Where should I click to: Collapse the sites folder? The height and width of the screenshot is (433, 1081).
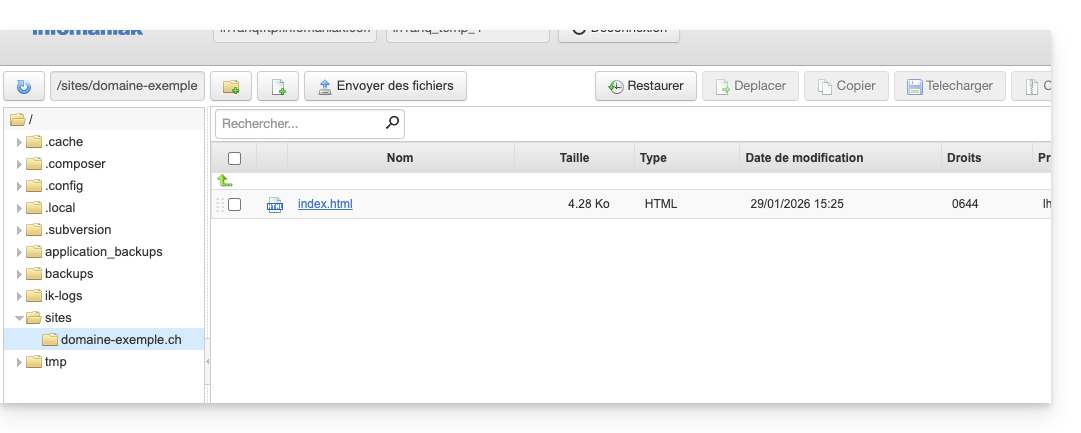19,318
